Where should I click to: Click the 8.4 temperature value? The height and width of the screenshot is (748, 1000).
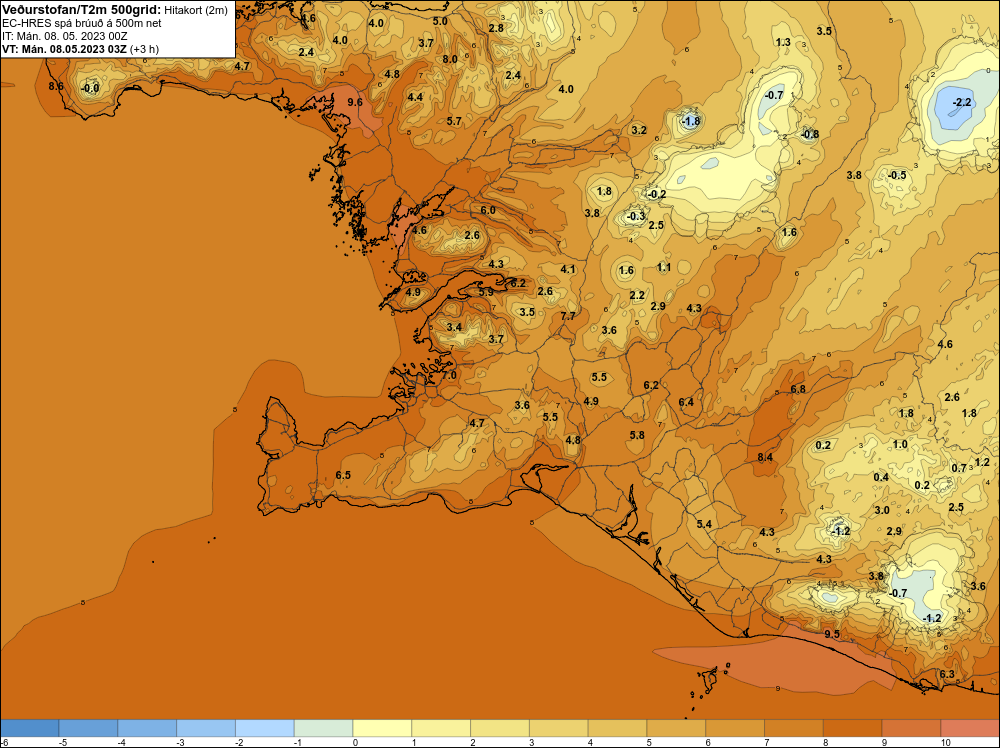click(765, 457)
